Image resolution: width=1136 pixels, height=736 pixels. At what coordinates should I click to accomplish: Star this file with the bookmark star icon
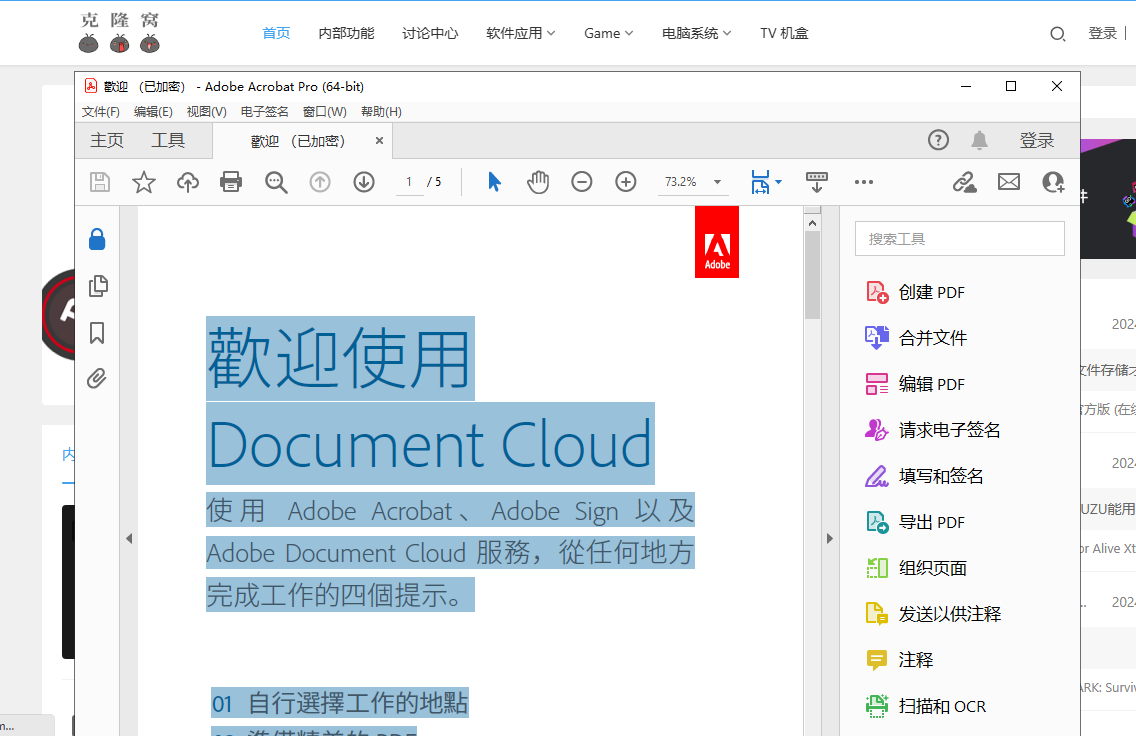point(143,182)
